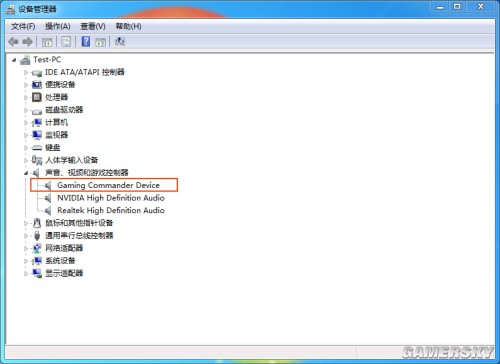Click the Gaming Commander Device speaker icon
The width and height of the screenshot is (500, 364).
point(48,186)
